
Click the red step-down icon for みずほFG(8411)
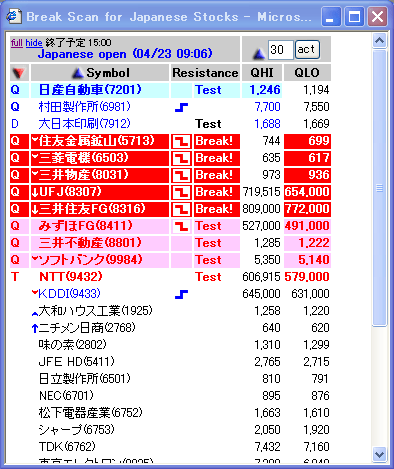click(181, 226)
